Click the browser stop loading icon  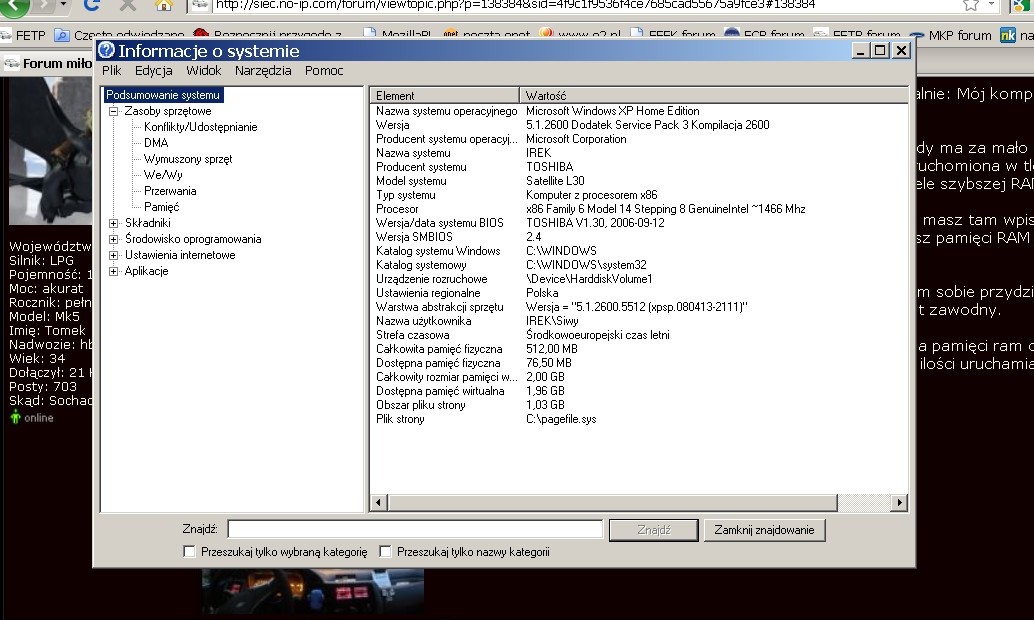coord(128,5)
